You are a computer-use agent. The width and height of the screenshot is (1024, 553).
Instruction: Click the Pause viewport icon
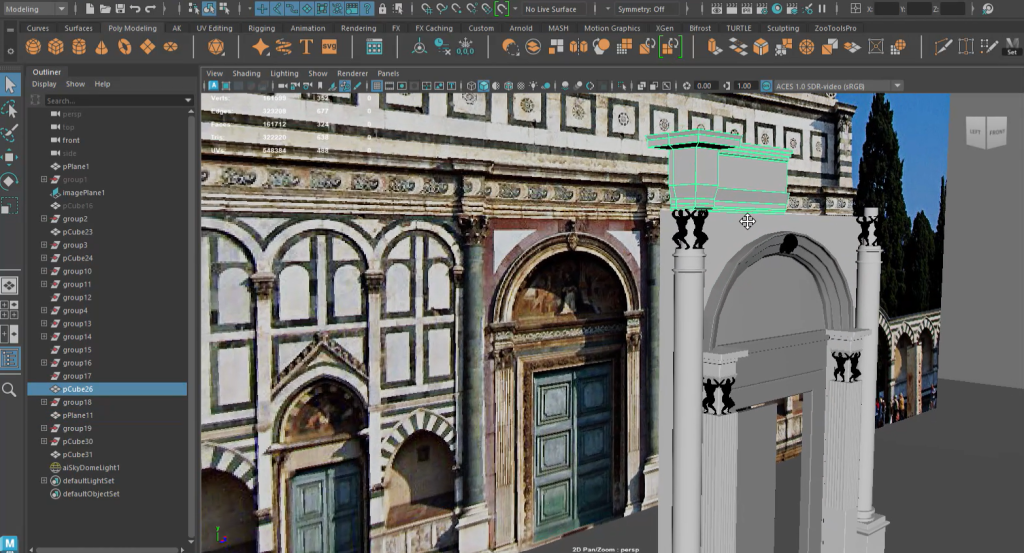[x=822, y=9]
